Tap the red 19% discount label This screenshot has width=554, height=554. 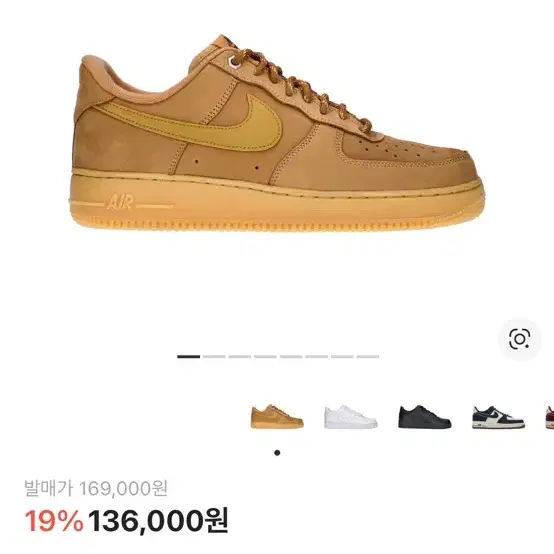tap(54, 521)
